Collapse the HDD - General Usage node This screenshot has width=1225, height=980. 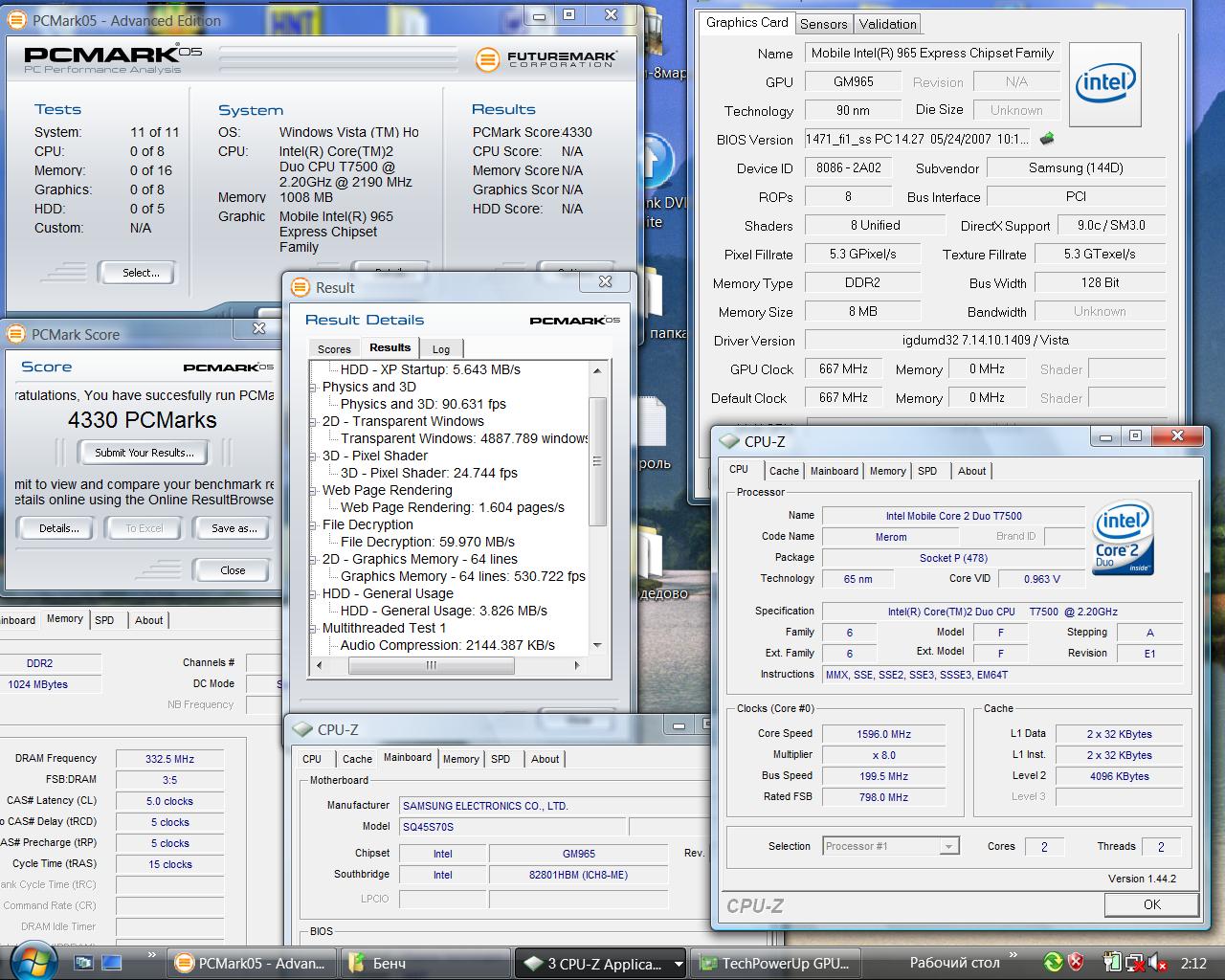[314, 593]
